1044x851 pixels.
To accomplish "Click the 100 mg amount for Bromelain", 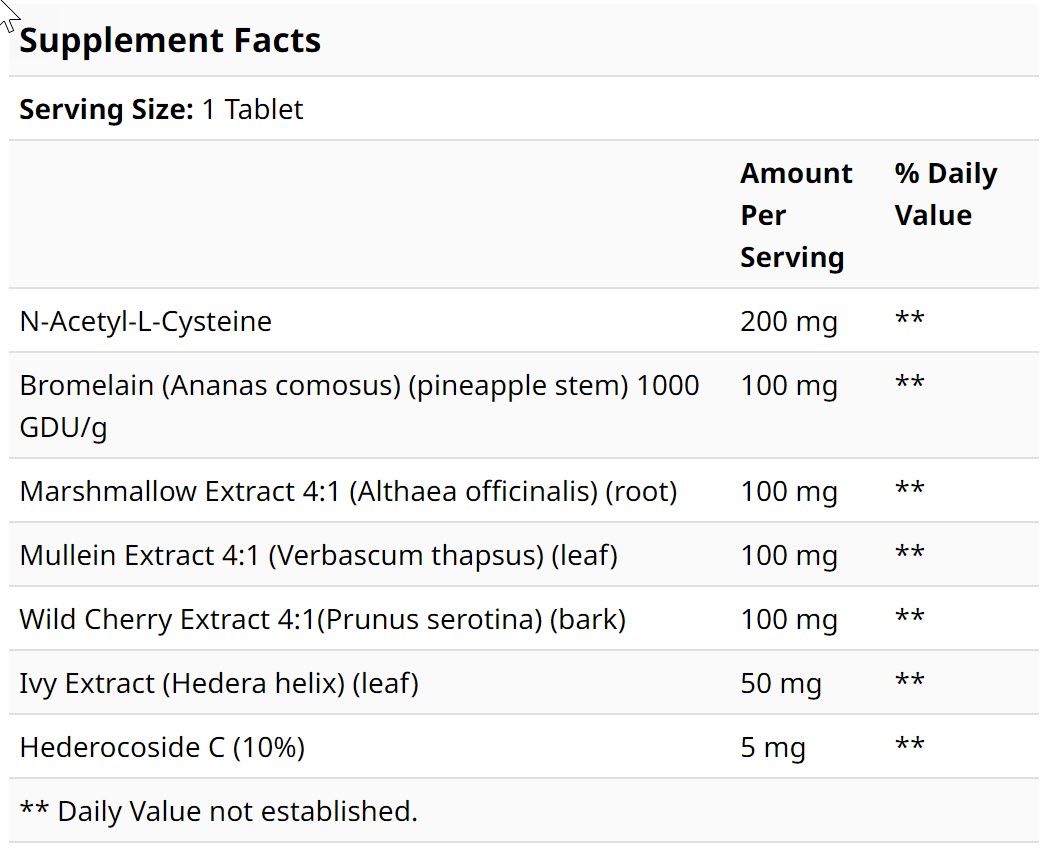I will pyautogui.click(x=788, y=386).
